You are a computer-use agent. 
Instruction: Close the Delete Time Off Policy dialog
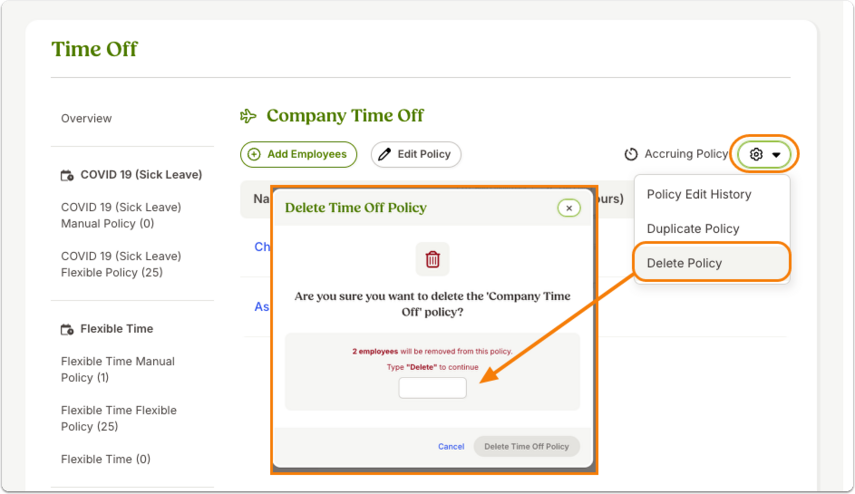569,208
